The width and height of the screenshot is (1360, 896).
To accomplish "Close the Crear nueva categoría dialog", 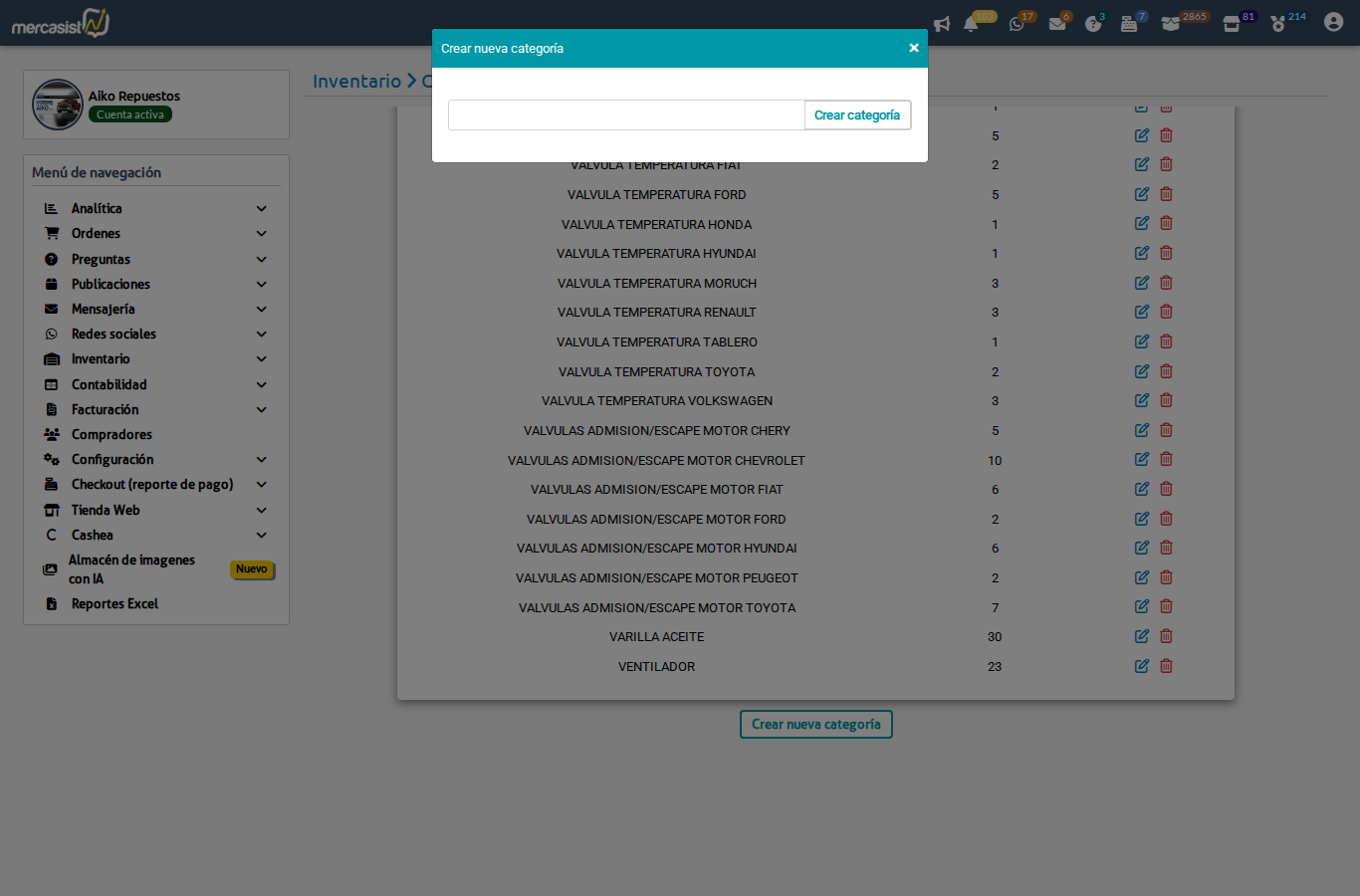I will click(x=913, y=48).
